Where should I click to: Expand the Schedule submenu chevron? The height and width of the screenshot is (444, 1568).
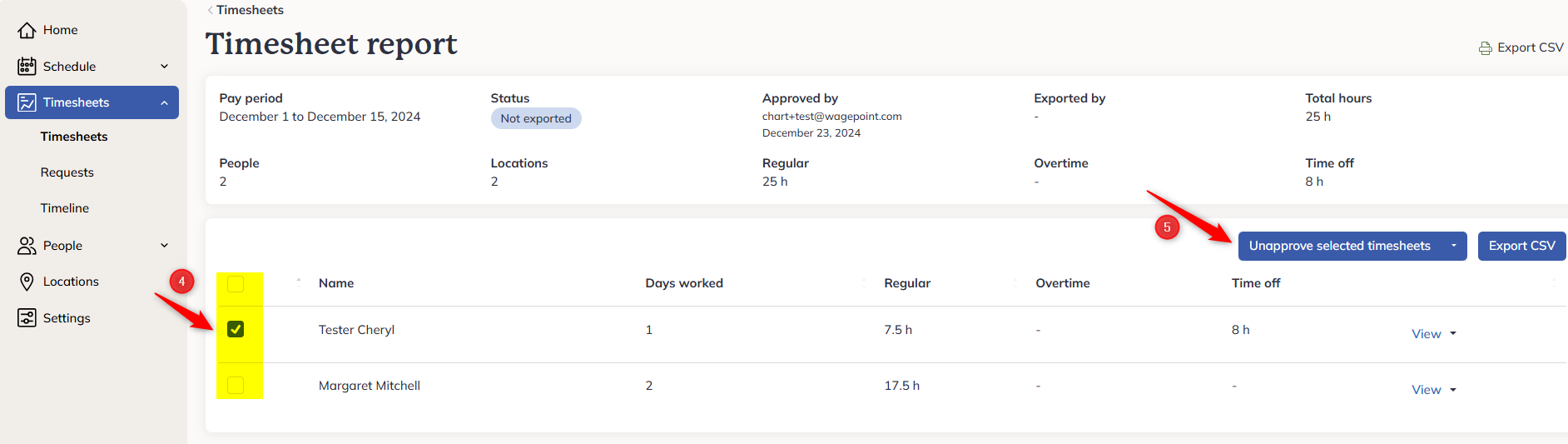[x=164, y=67]
